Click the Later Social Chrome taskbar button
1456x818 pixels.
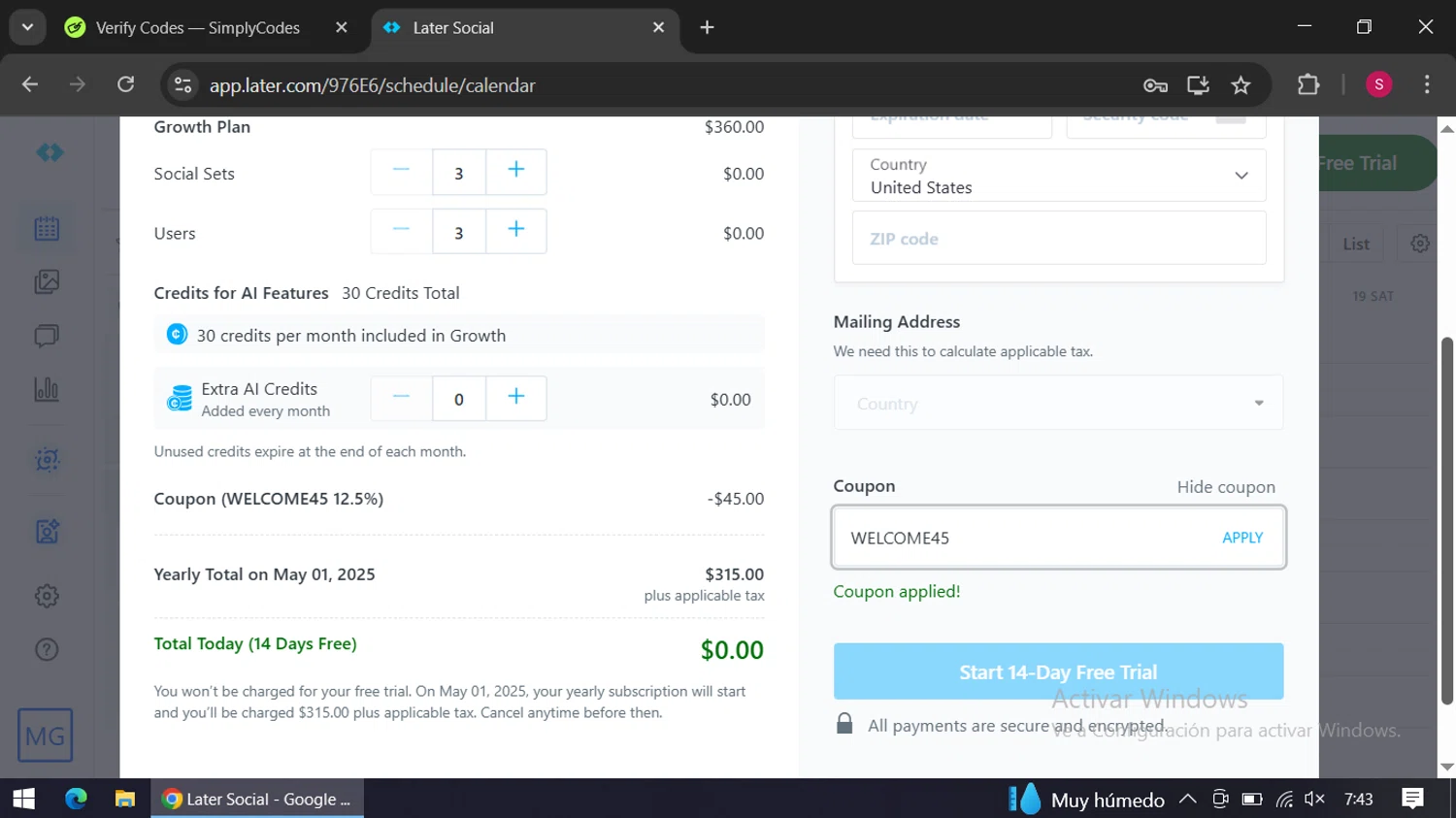(257, 799)
